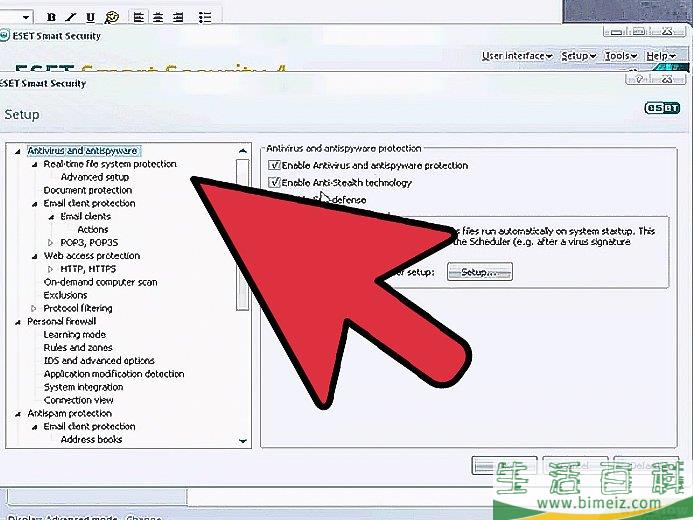Image resolution: width=693 pixels, height=520 pixels.
Task: Enable Antivirus and antispyware protection checkbox
Action: coord(274,165)
